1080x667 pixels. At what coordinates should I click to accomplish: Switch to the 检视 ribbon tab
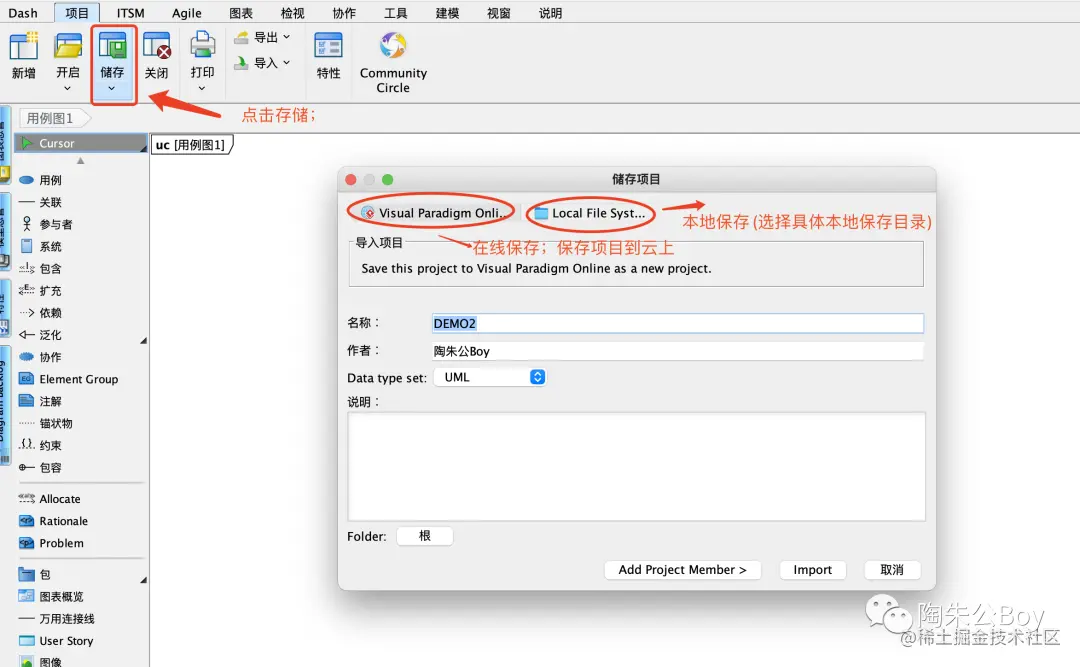[x=293, y=13]
